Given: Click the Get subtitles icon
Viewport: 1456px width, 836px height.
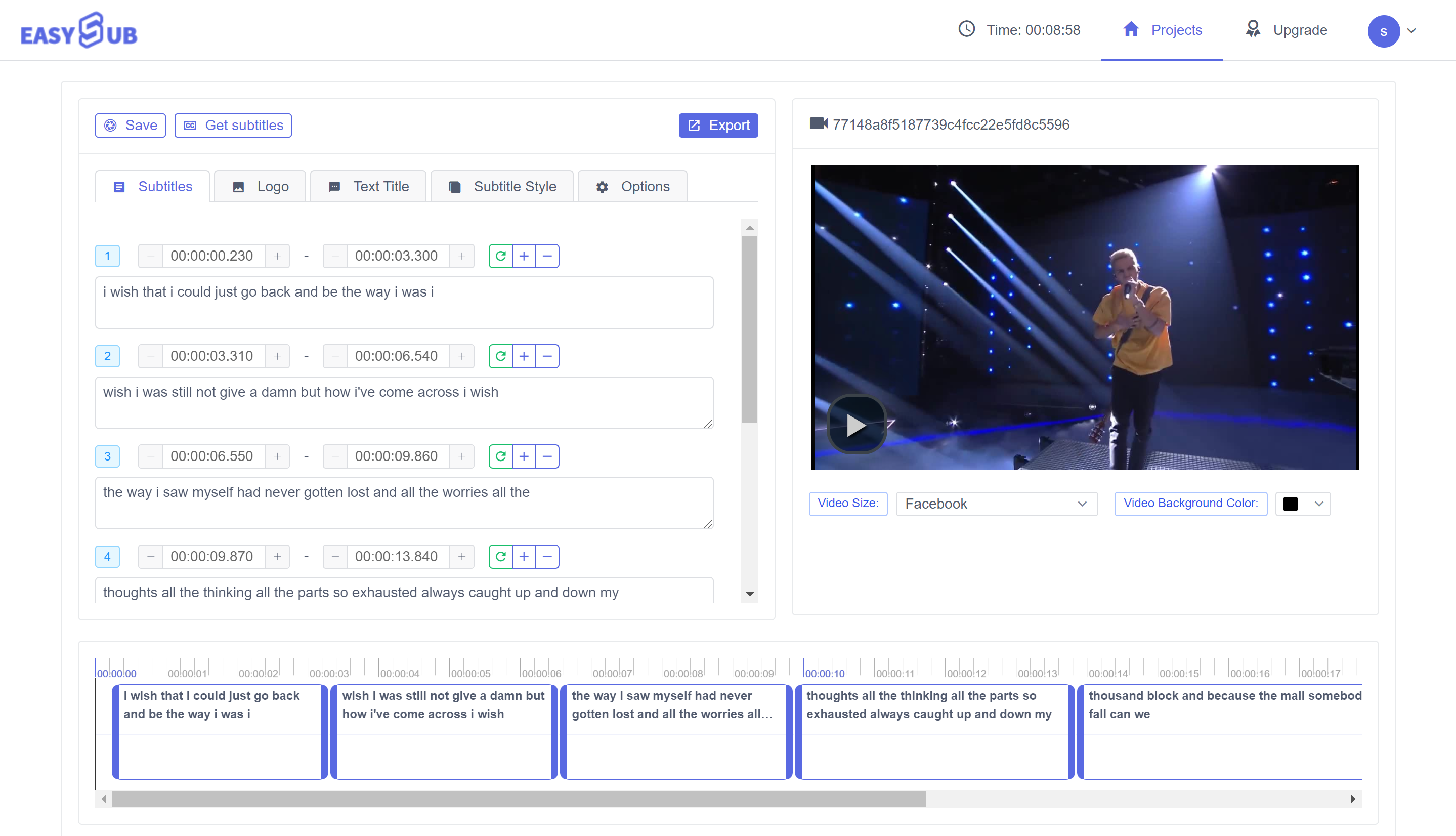Looking at the screenshot, I should (x=189, y=125).
